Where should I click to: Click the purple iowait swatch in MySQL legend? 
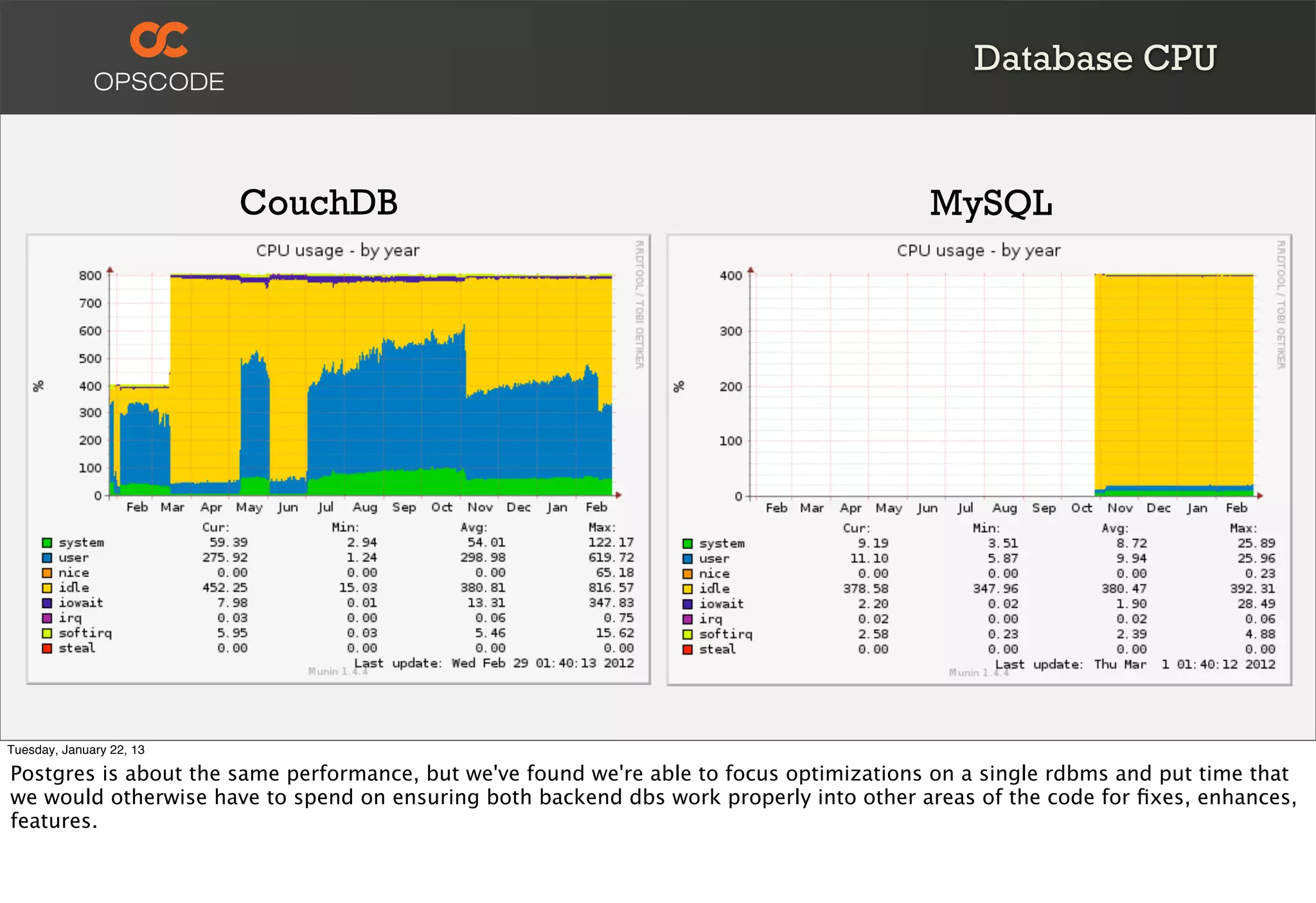(x=688, y=604)
